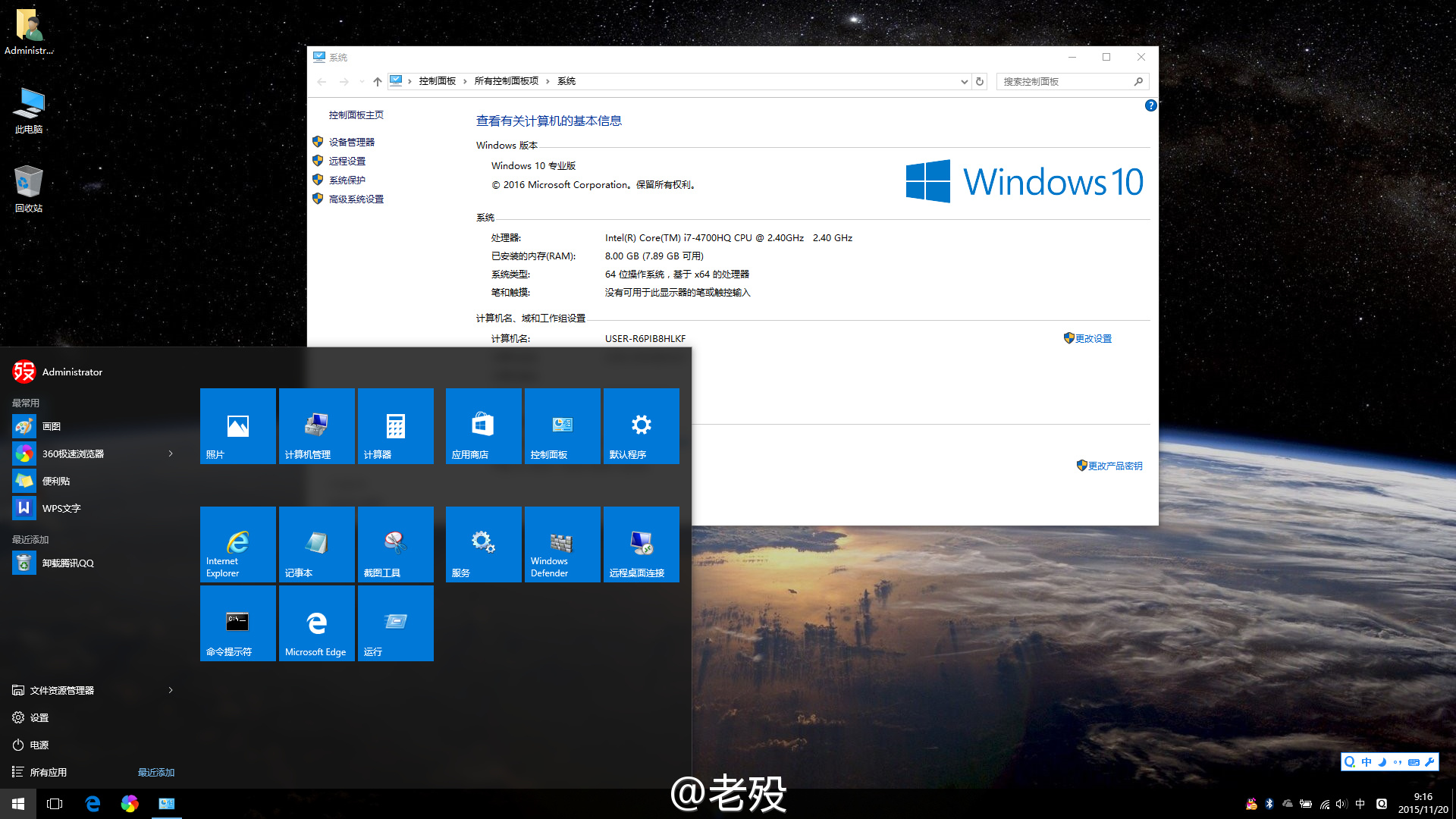Screen dimensions: 1456x819
Task: Launch the Microsoft Edge tile
Action: pos(317,623)
